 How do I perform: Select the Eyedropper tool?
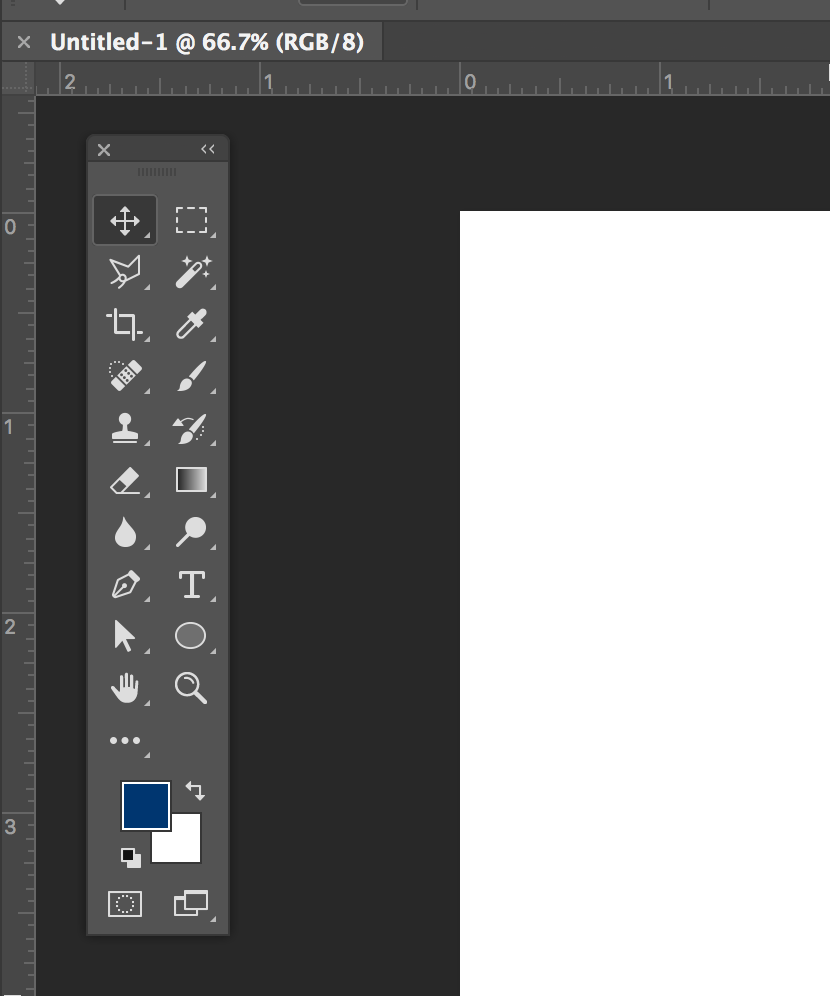(x=191, y=325)
